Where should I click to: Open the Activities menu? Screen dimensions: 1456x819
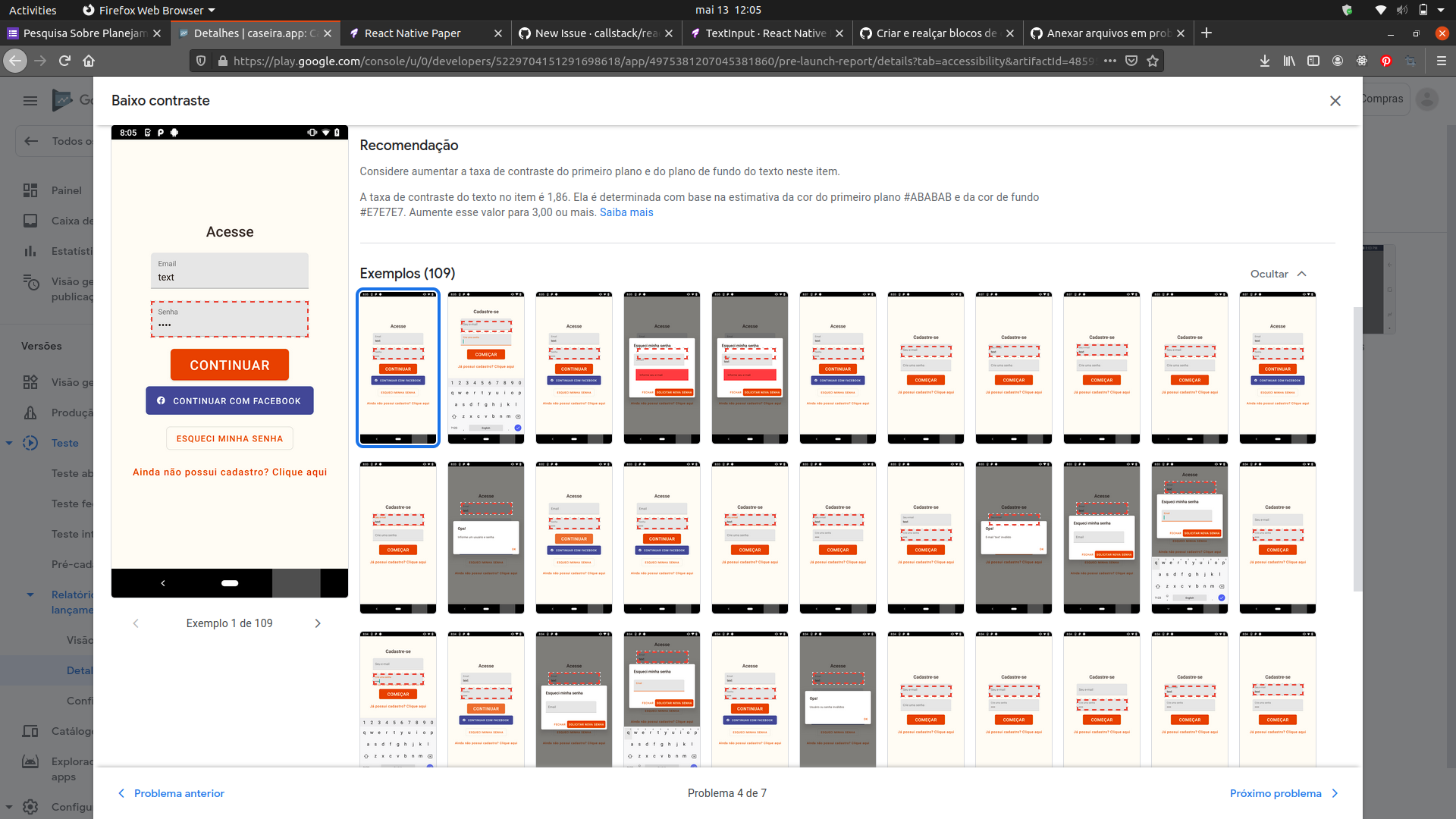(x=33, y=10)
